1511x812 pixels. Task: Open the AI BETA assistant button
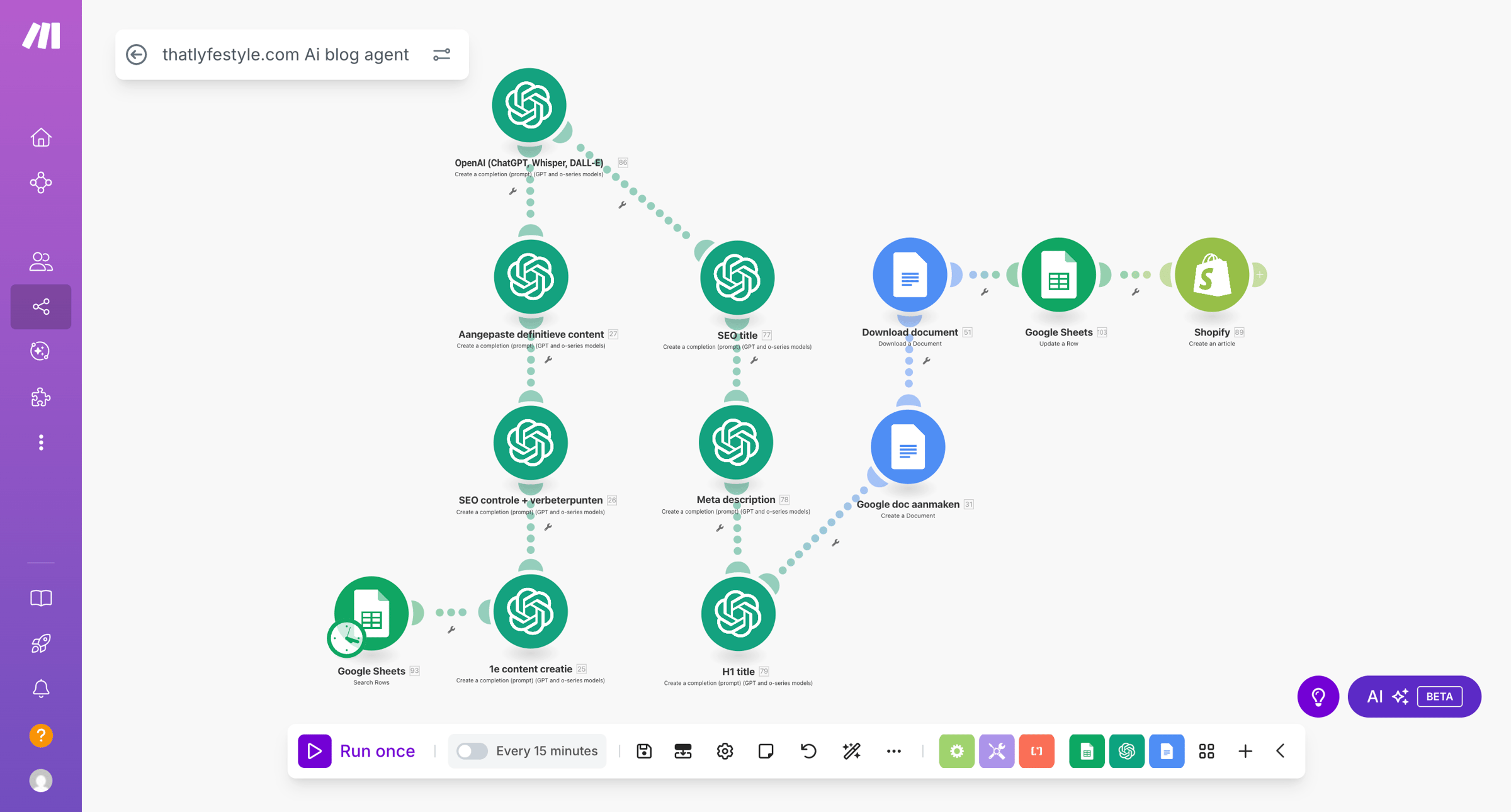(x=1414, y=696)
